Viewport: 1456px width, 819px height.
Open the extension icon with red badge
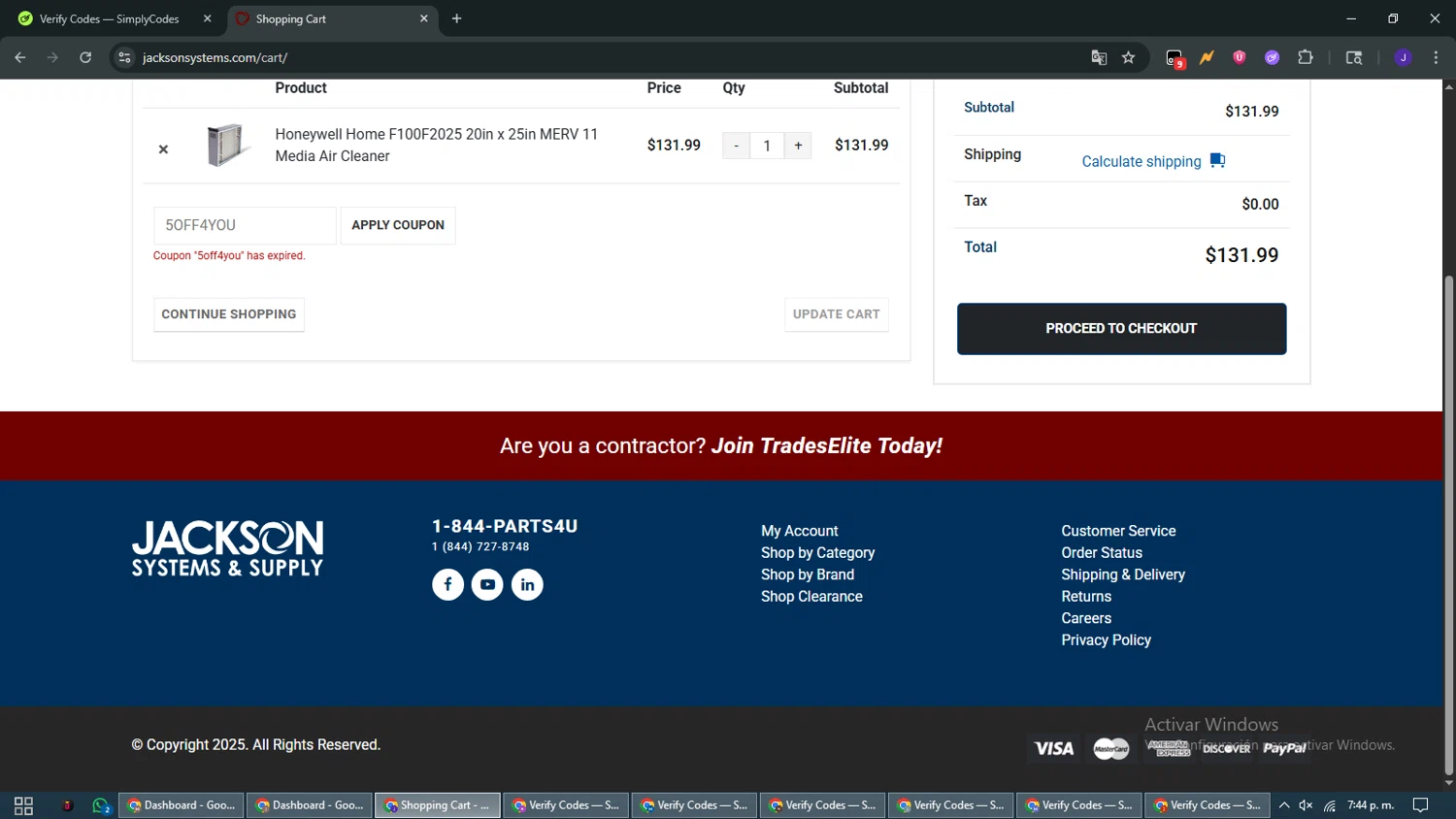click(1175, 58)
